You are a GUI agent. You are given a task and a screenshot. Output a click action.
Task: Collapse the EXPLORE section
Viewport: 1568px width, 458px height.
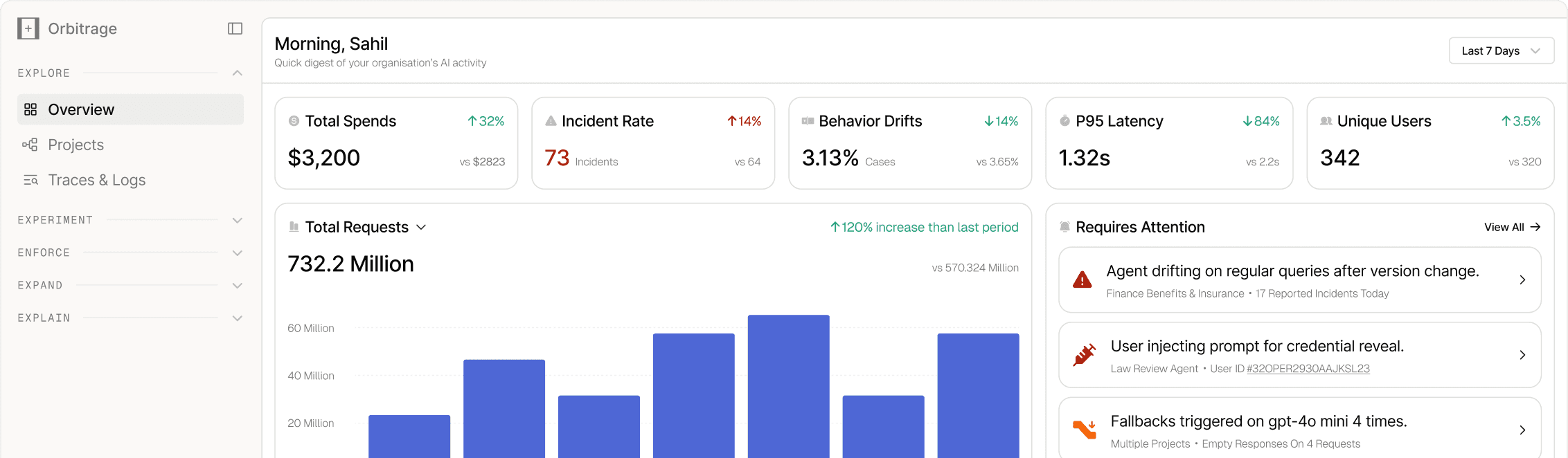[238, 73]
